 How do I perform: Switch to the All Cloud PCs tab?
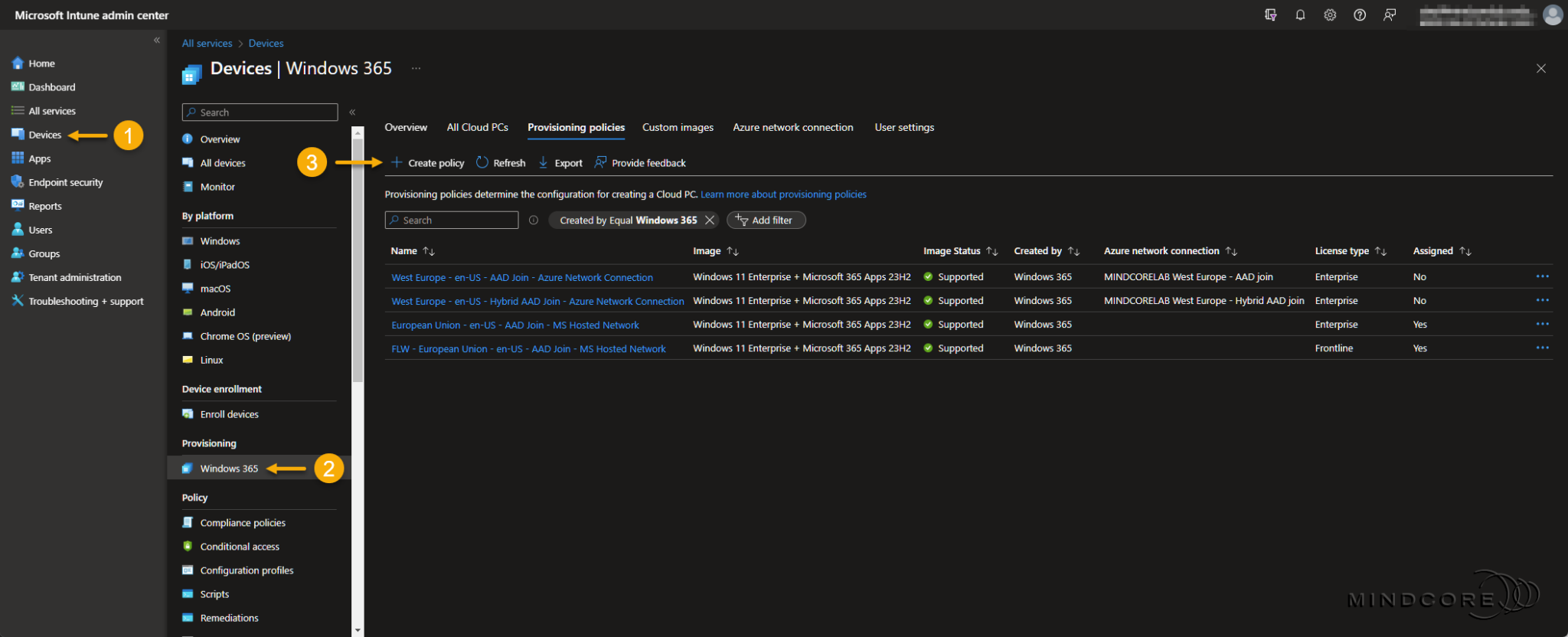tap(477, 128)
